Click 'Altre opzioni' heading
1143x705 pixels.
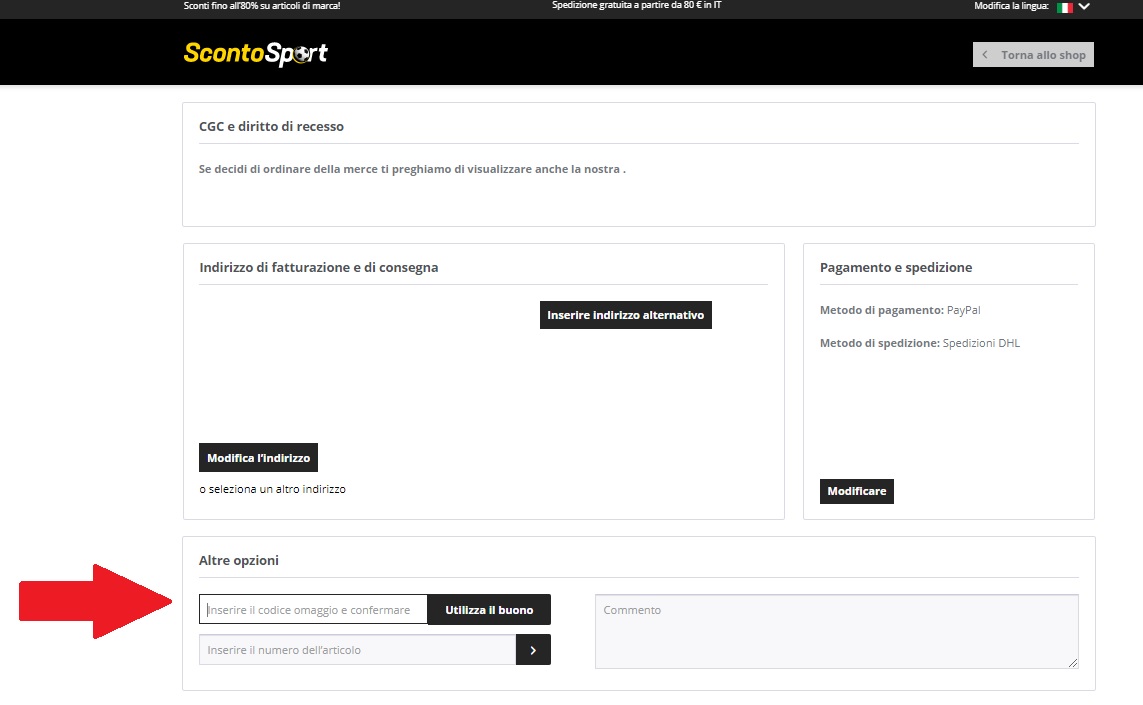[238, 560]
